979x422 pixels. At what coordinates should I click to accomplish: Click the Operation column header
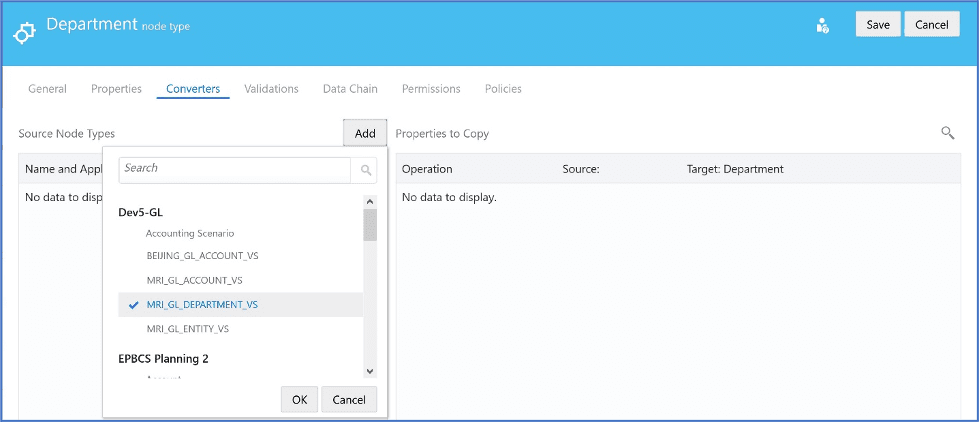[x=427, y=169]
